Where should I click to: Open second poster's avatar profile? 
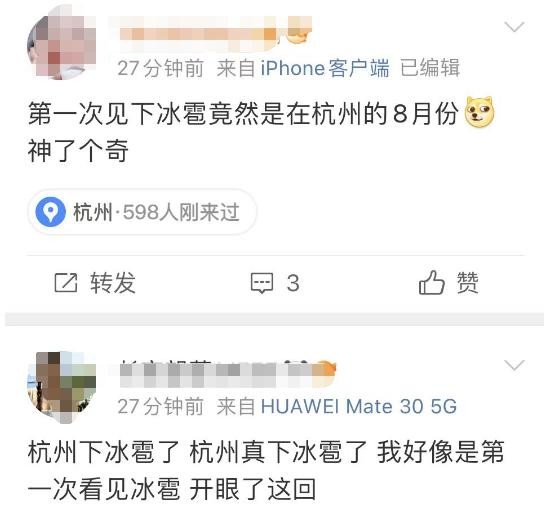(62, 387)
